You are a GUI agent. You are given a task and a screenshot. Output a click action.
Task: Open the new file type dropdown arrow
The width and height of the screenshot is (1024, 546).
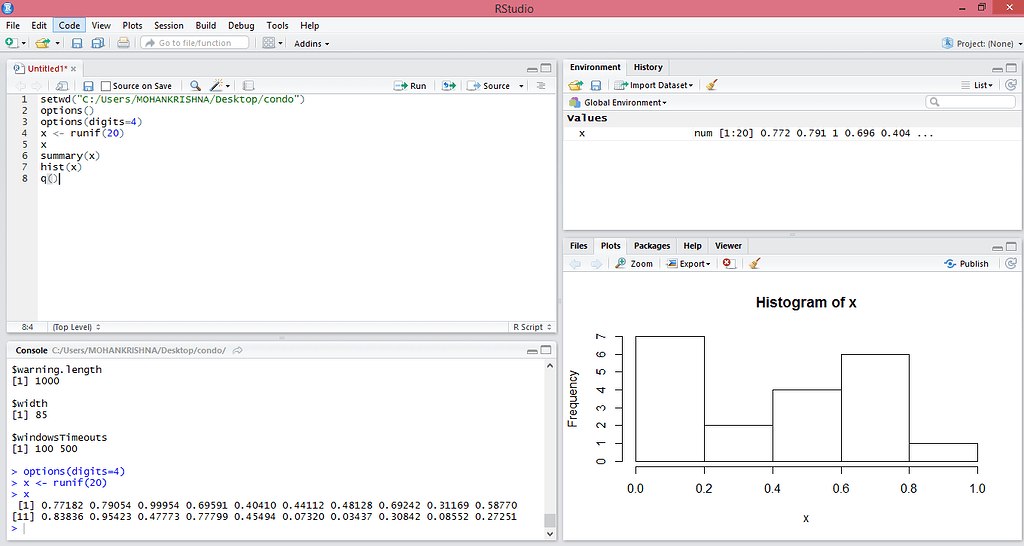(24, 43)
